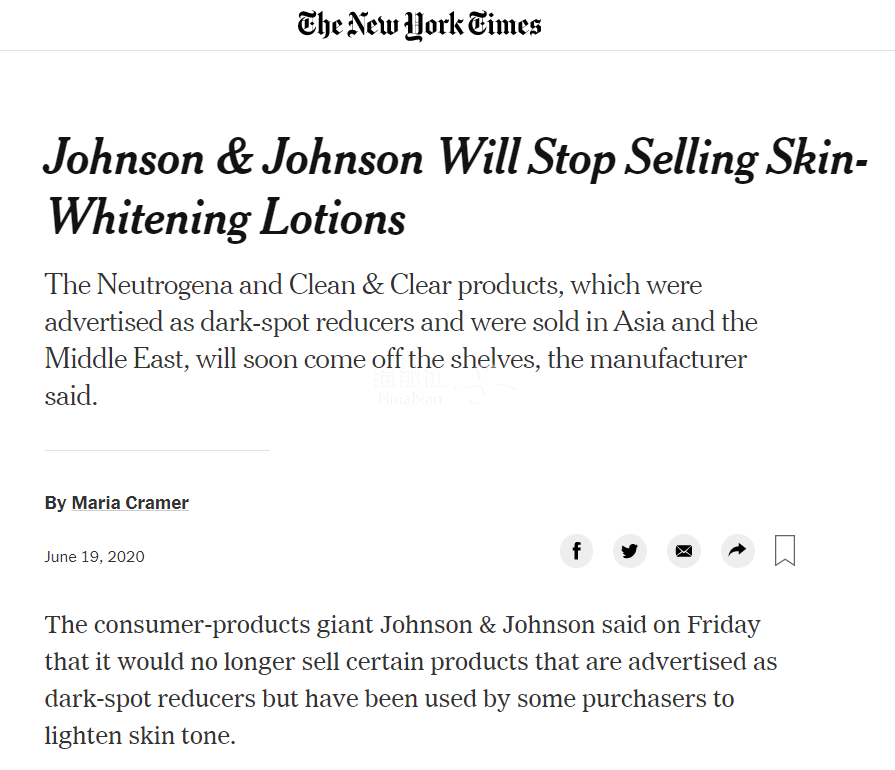Click the June 19, 2020 publish date

point(94,557)
